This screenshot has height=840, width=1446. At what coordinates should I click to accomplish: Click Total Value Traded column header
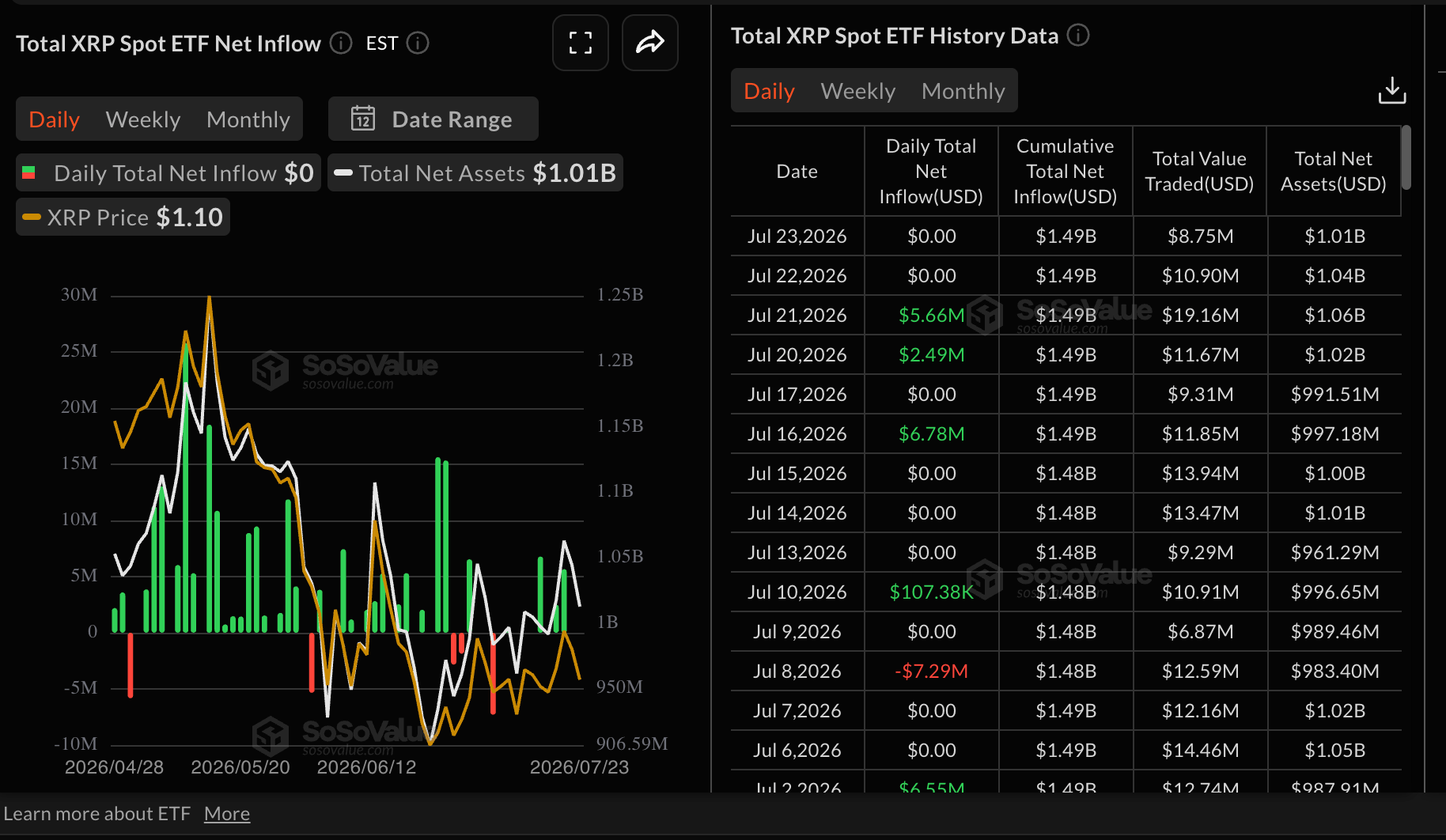pyautogui.click(x=1199, y=171)
